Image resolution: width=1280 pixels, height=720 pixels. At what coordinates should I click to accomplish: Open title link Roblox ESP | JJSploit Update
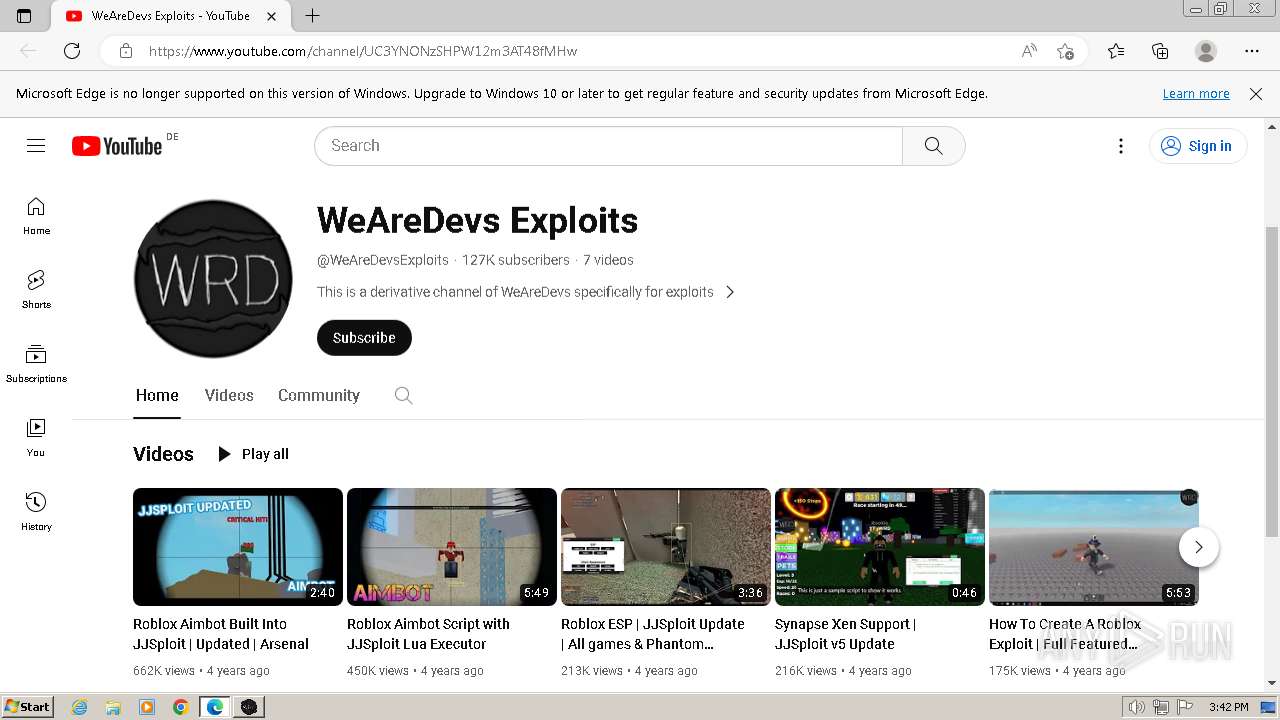(x=653, y=634)
